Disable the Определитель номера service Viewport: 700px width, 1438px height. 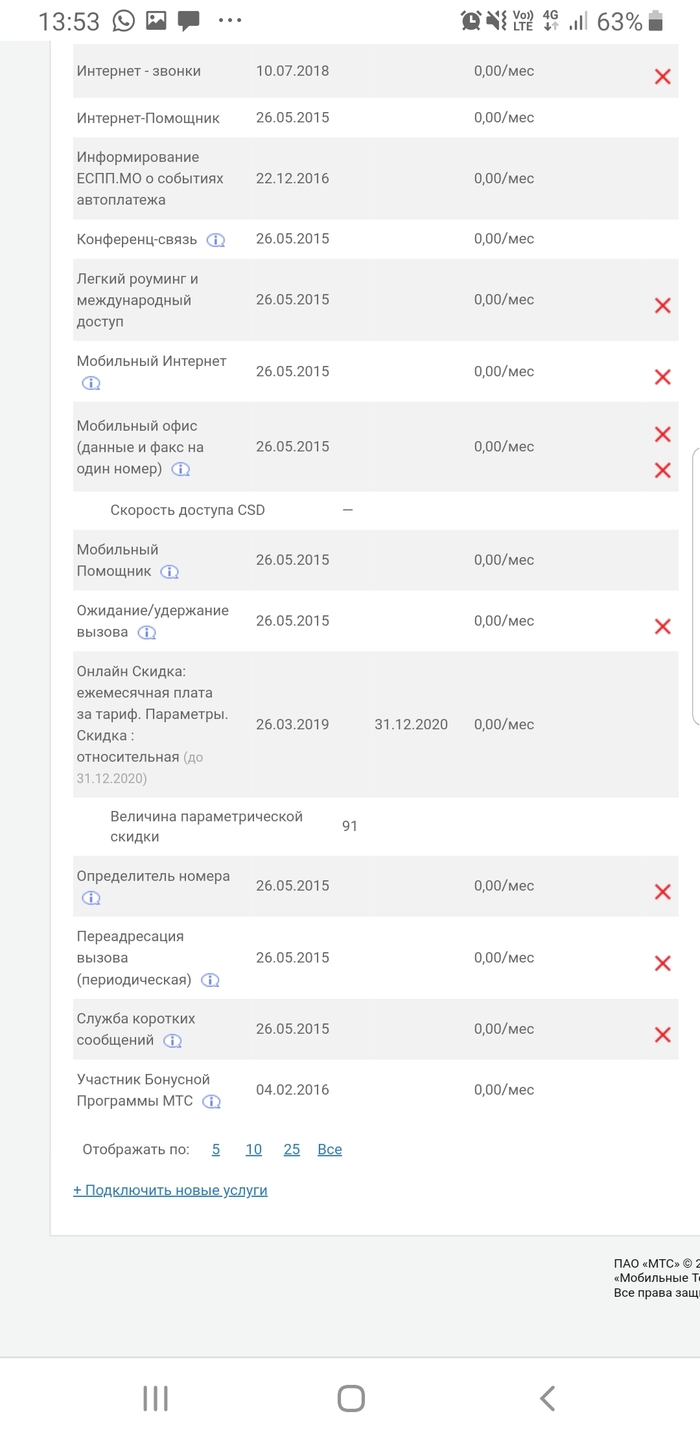(x=662, y=892)
